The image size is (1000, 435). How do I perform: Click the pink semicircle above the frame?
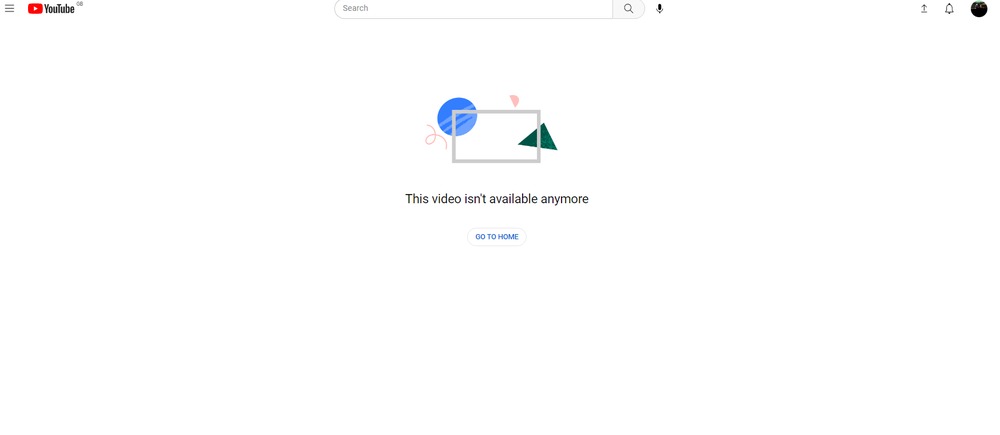pos(514,100)
